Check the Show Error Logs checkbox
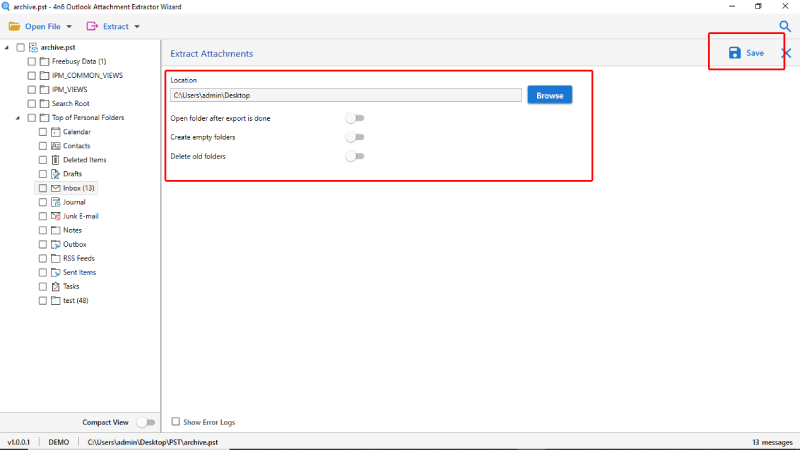800x450 pixels. (176, 421)
